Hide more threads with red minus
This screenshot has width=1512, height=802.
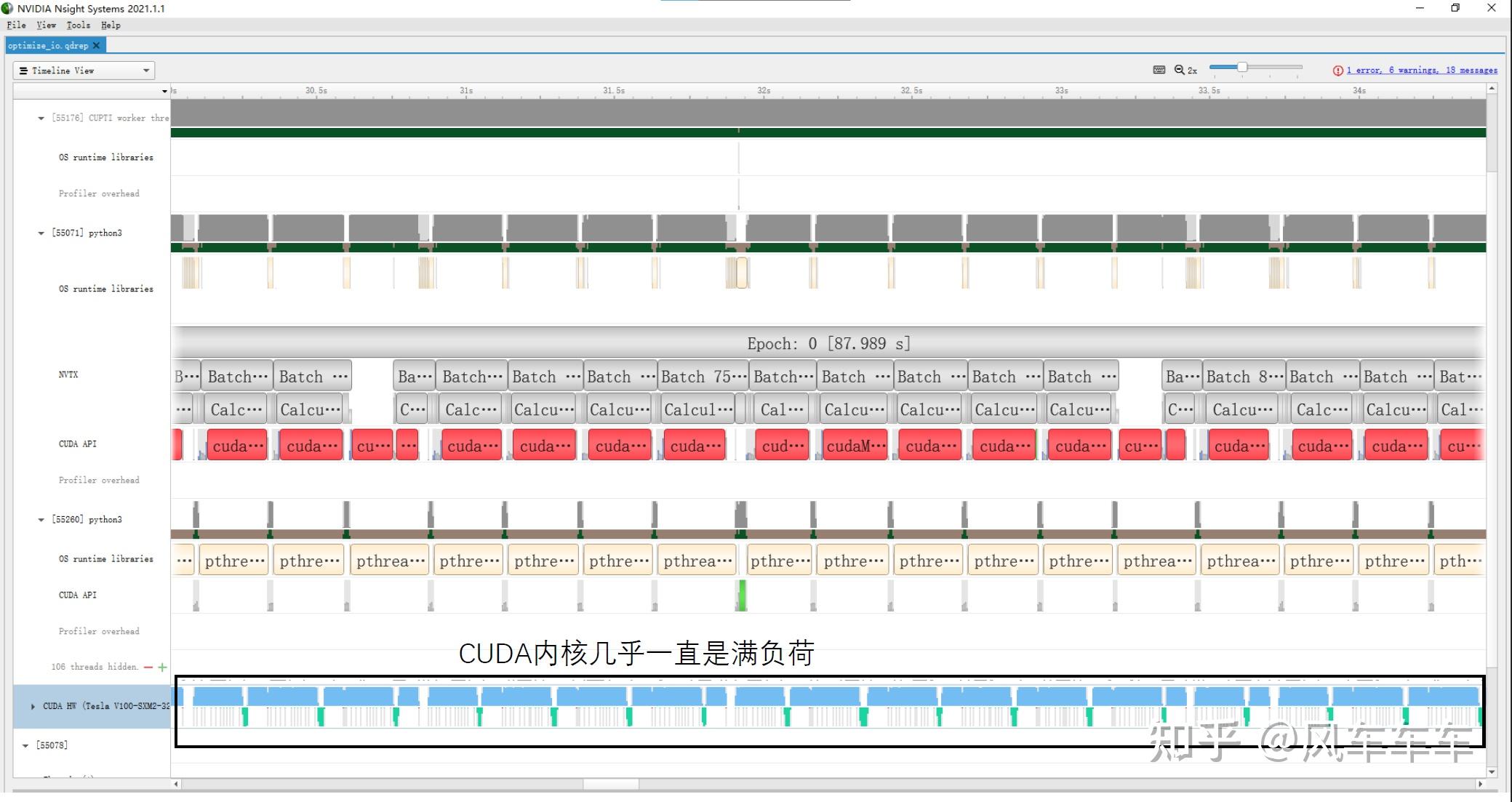(148, 667)
